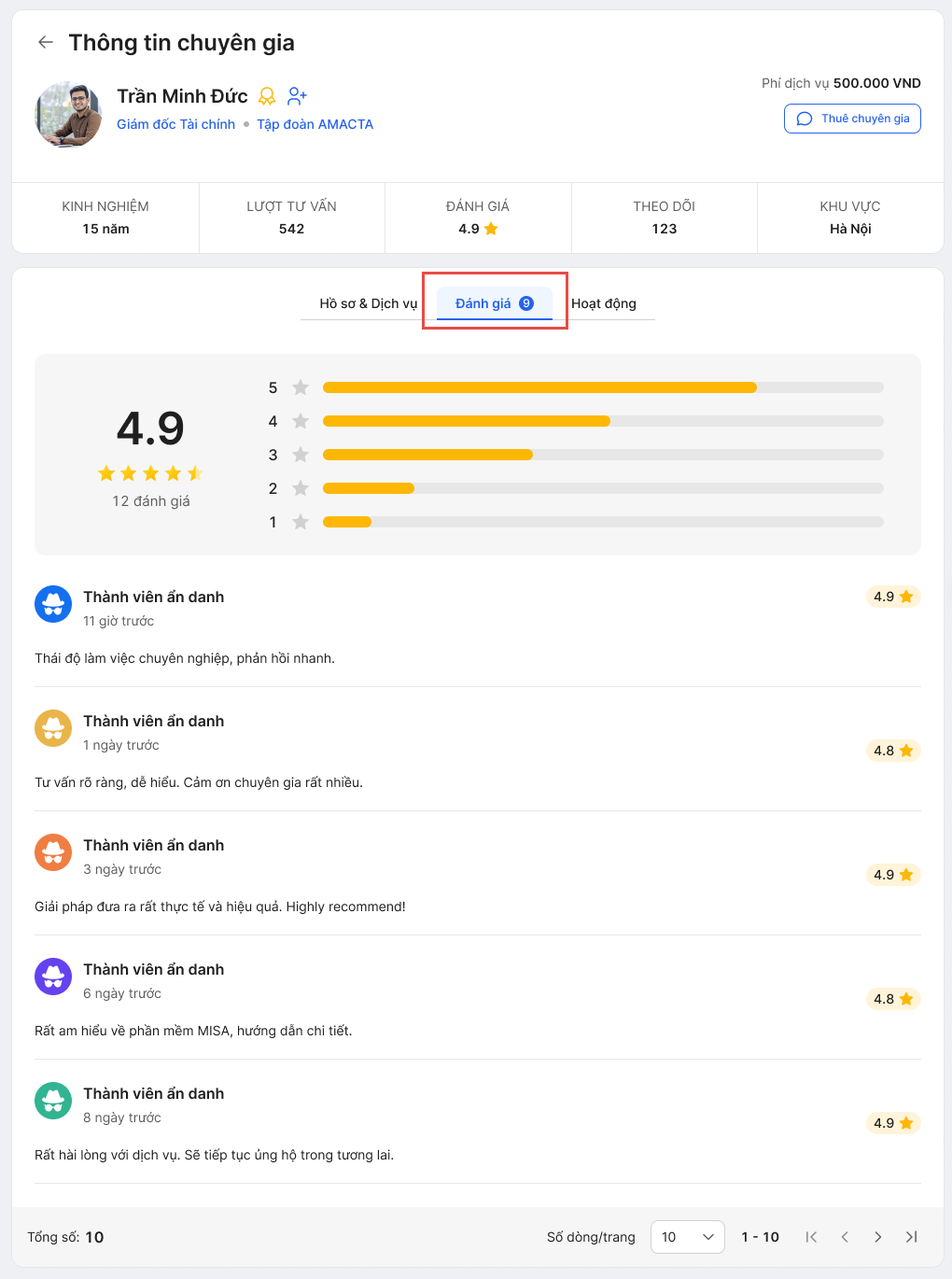Click the back arrow icon

click(45, 42)
